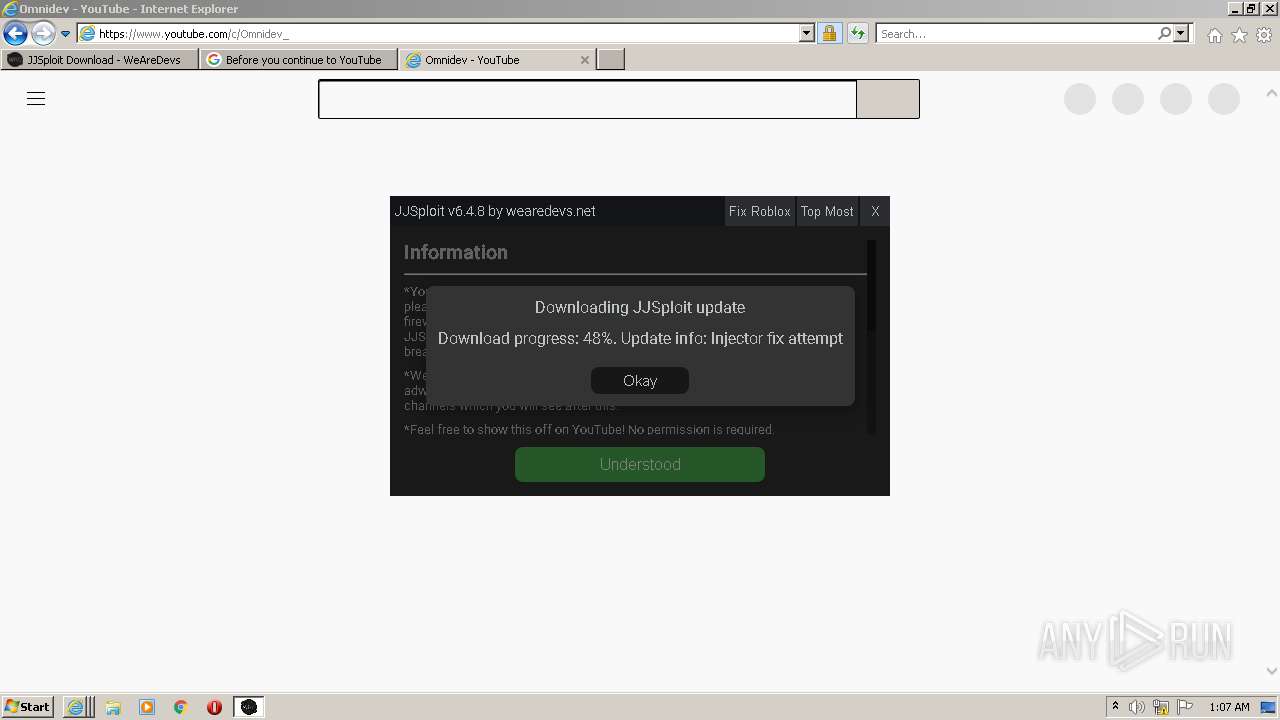The height and width of the screenshot is (720, 1280).
Task: Click the YouTube URL address bar
Action: click(x=438, y=33)
